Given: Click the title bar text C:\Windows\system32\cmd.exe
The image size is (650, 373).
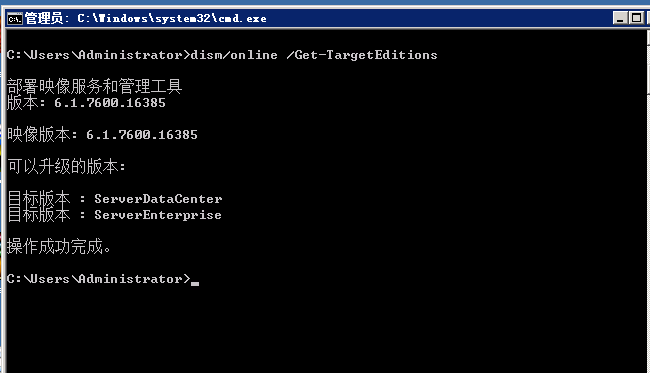Looking at the screenshot, I should (x=172, y=18).
